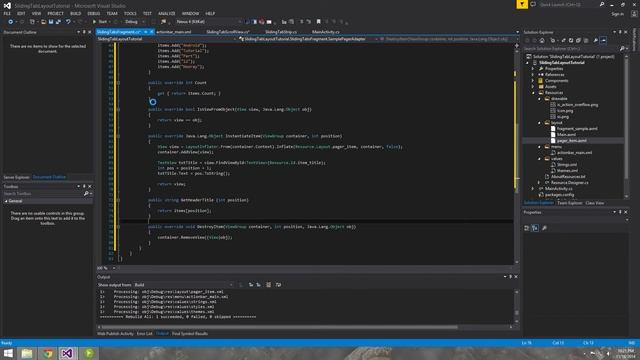The width and height of the screenshot is (640, 360).
Task: Open the FILE menu
Action: 7,13
